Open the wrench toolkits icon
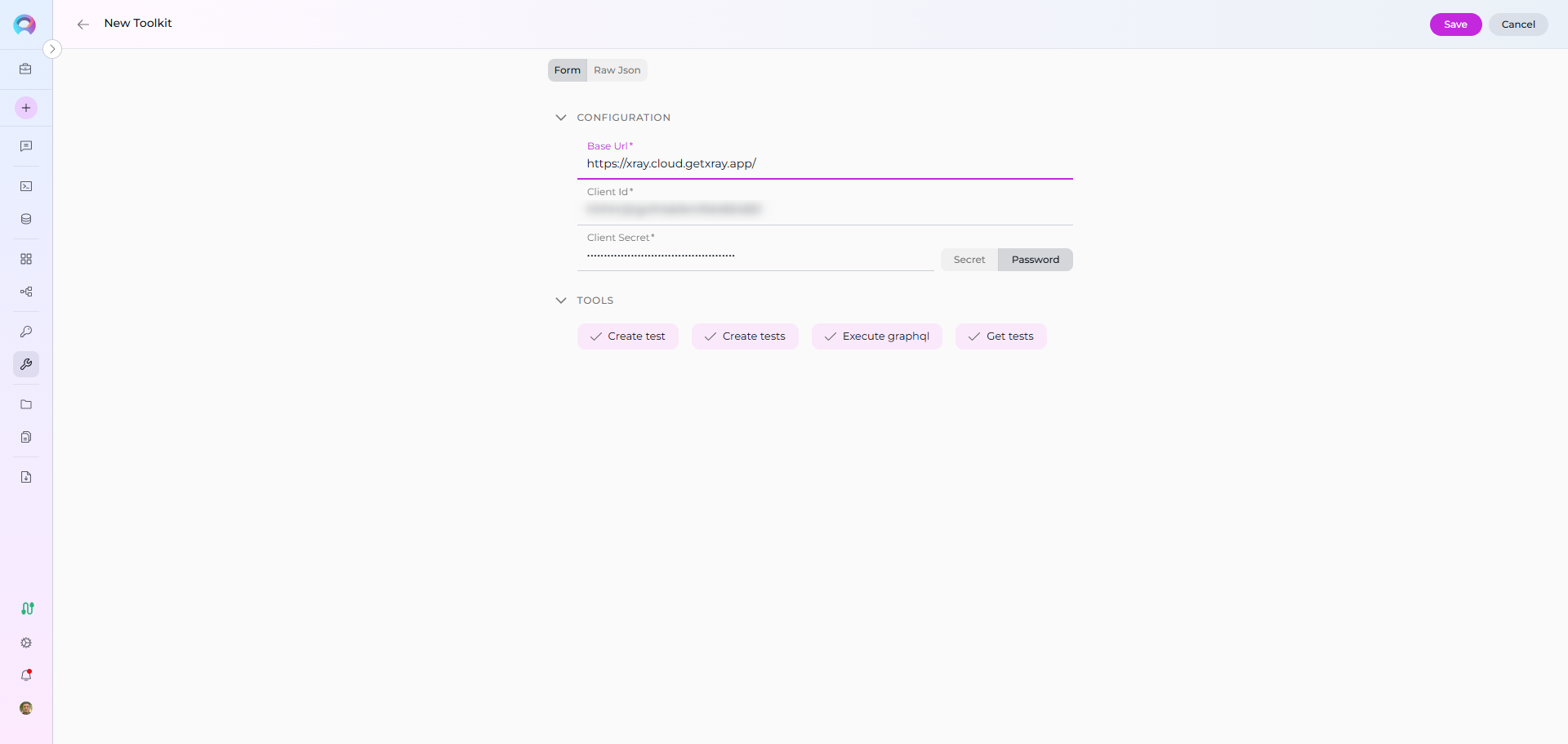 [26, 364]
